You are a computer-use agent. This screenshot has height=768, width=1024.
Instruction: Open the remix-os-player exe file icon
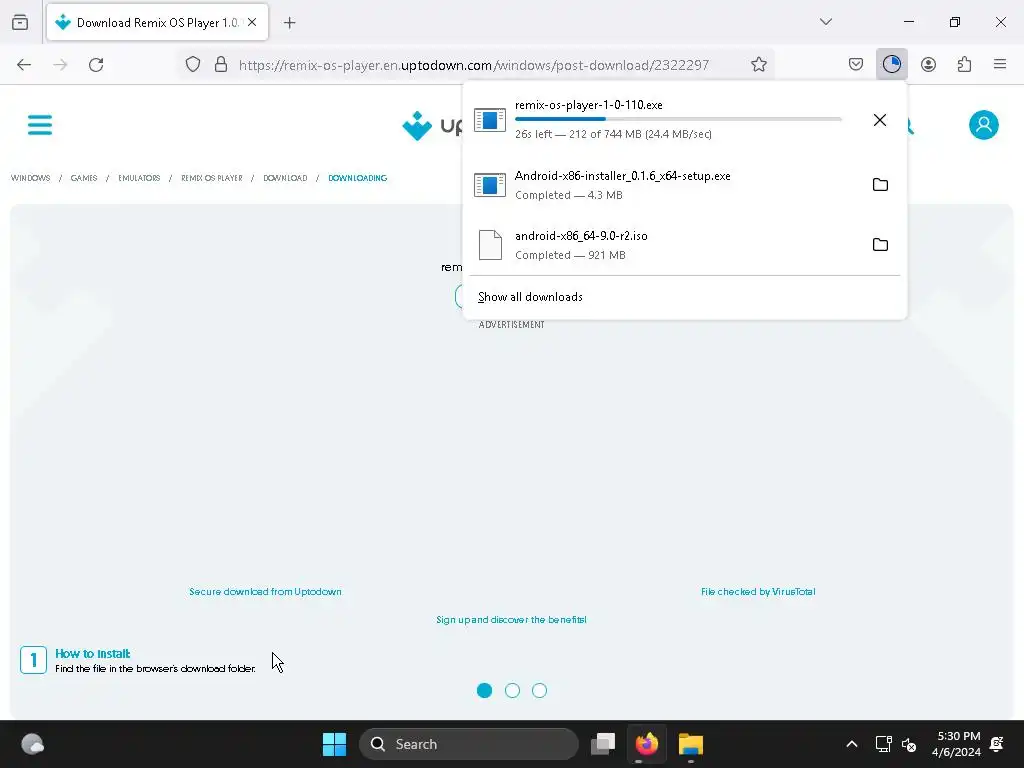(x=490, y=120)
